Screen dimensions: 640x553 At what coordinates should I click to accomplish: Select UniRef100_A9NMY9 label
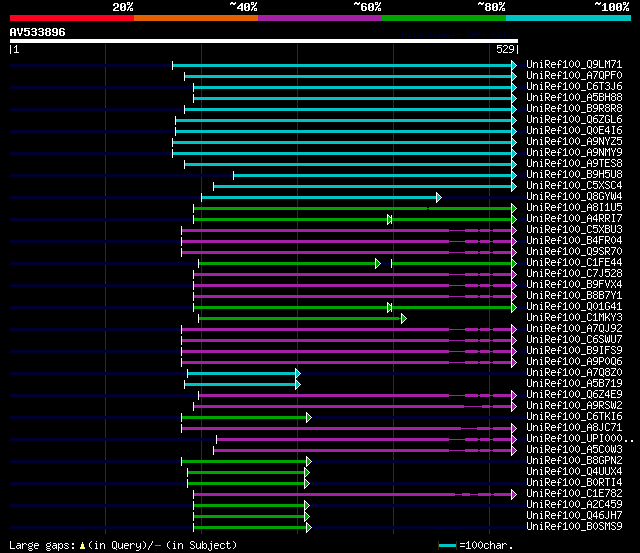[574, 153]
